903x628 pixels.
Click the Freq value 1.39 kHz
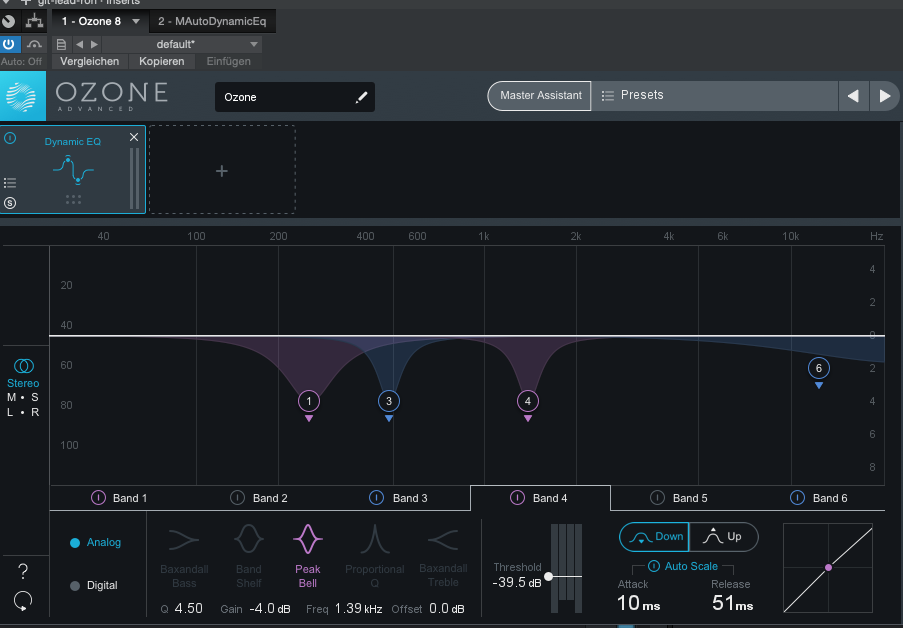pos(358,608)
